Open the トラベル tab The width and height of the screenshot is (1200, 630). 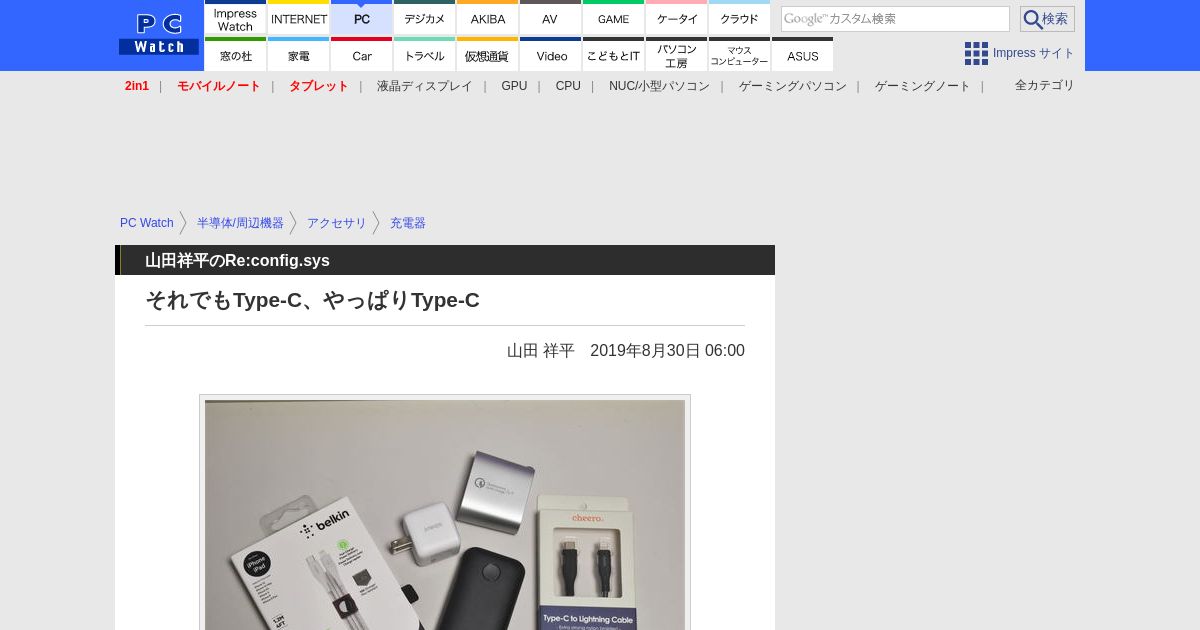point(425,55)
